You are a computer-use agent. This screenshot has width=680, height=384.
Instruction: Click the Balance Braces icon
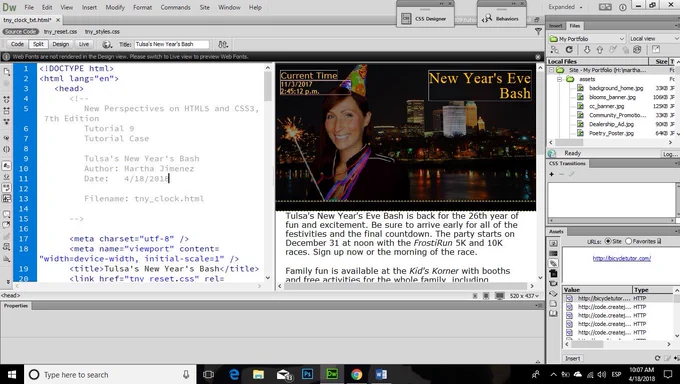[7, 149]
